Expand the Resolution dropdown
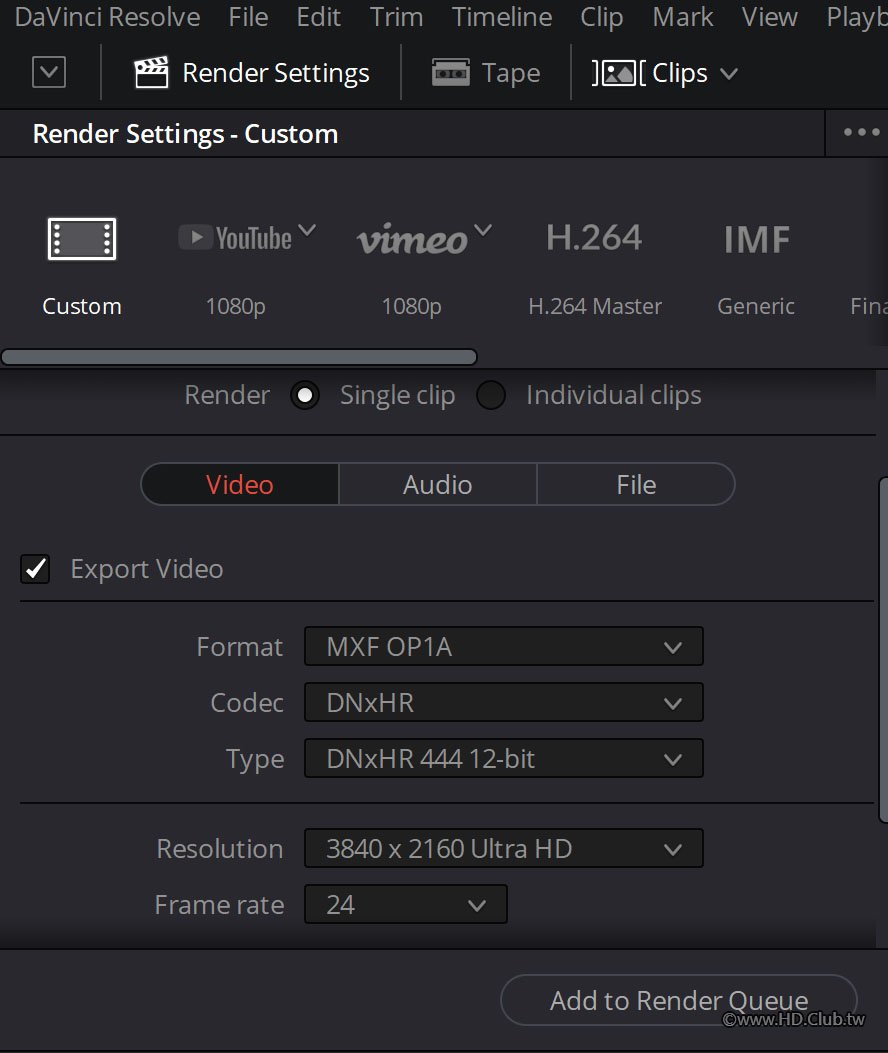The image size is (888, 1053). [x=503, y=849]
